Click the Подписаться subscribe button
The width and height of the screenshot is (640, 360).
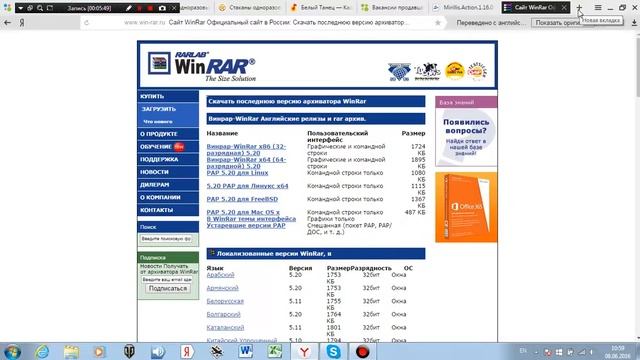[168, 288]
